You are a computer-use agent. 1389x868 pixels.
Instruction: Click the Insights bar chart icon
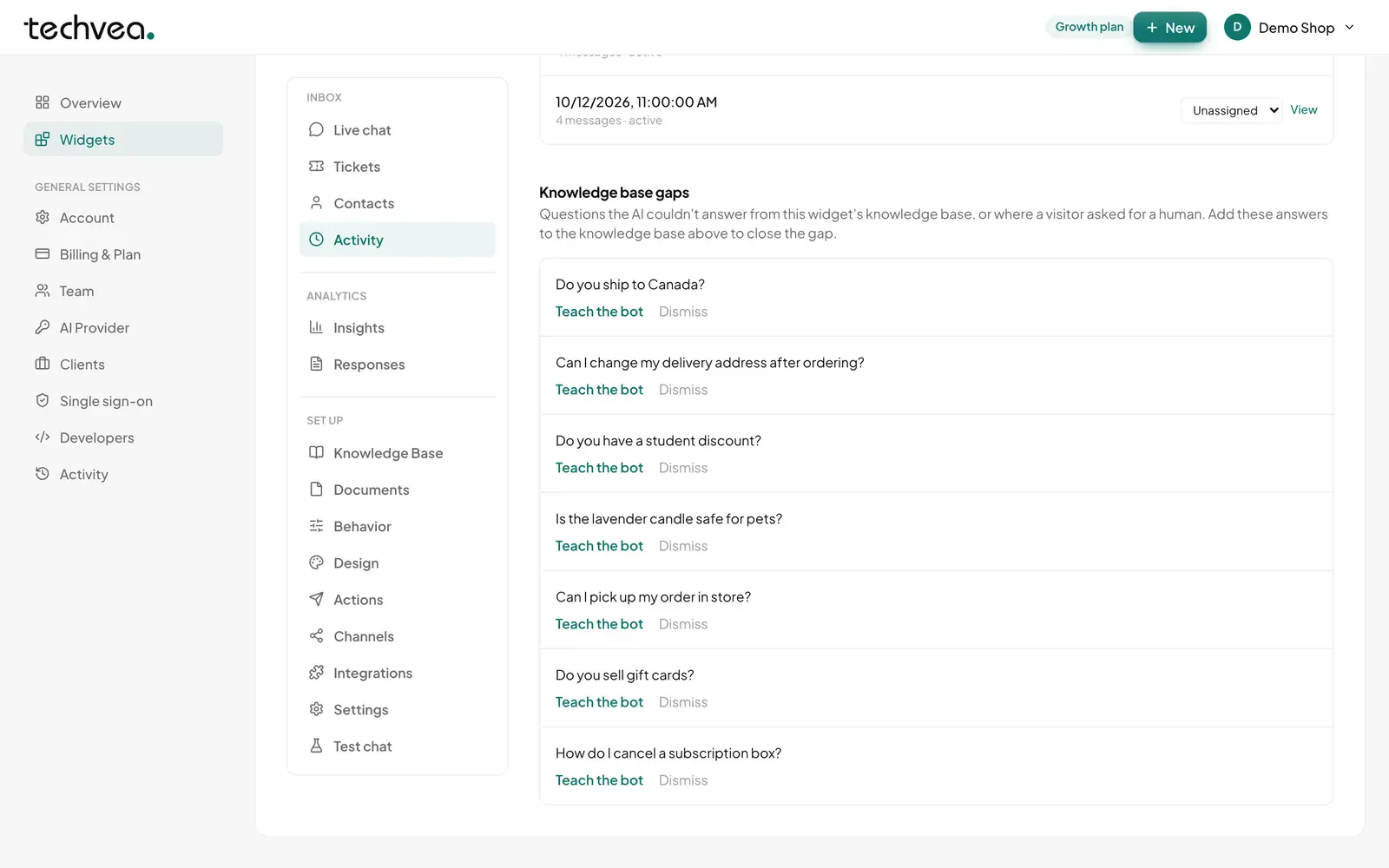pos(316,327)
